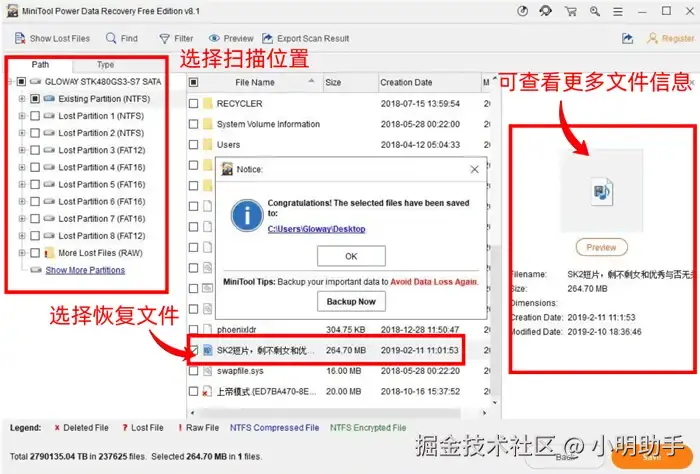Click OK in the Notice dialog

pyautogui.click(x=351, y=256)
